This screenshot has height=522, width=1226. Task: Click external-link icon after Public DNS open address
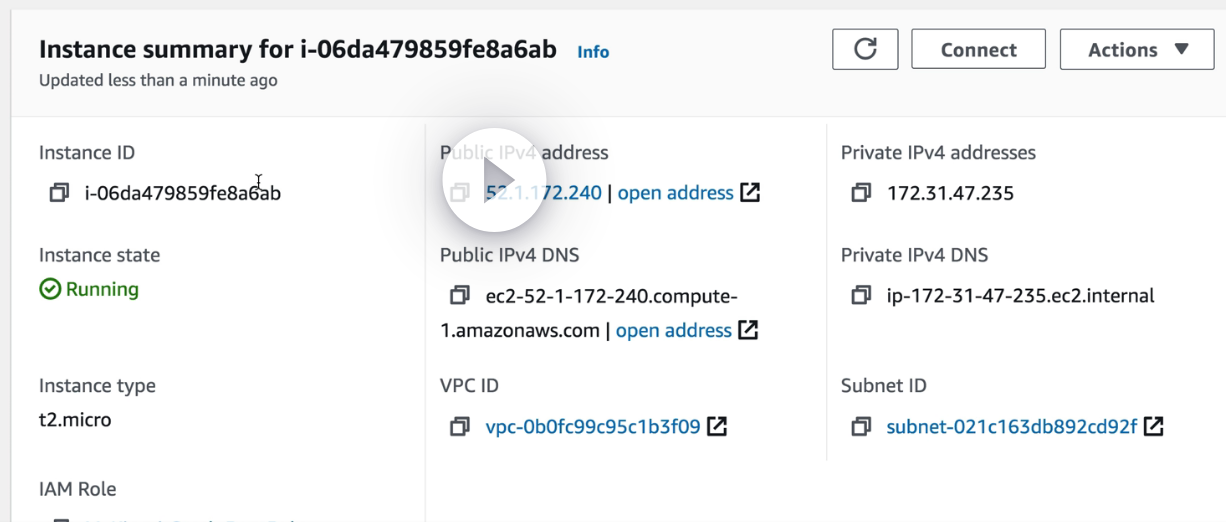748,330
